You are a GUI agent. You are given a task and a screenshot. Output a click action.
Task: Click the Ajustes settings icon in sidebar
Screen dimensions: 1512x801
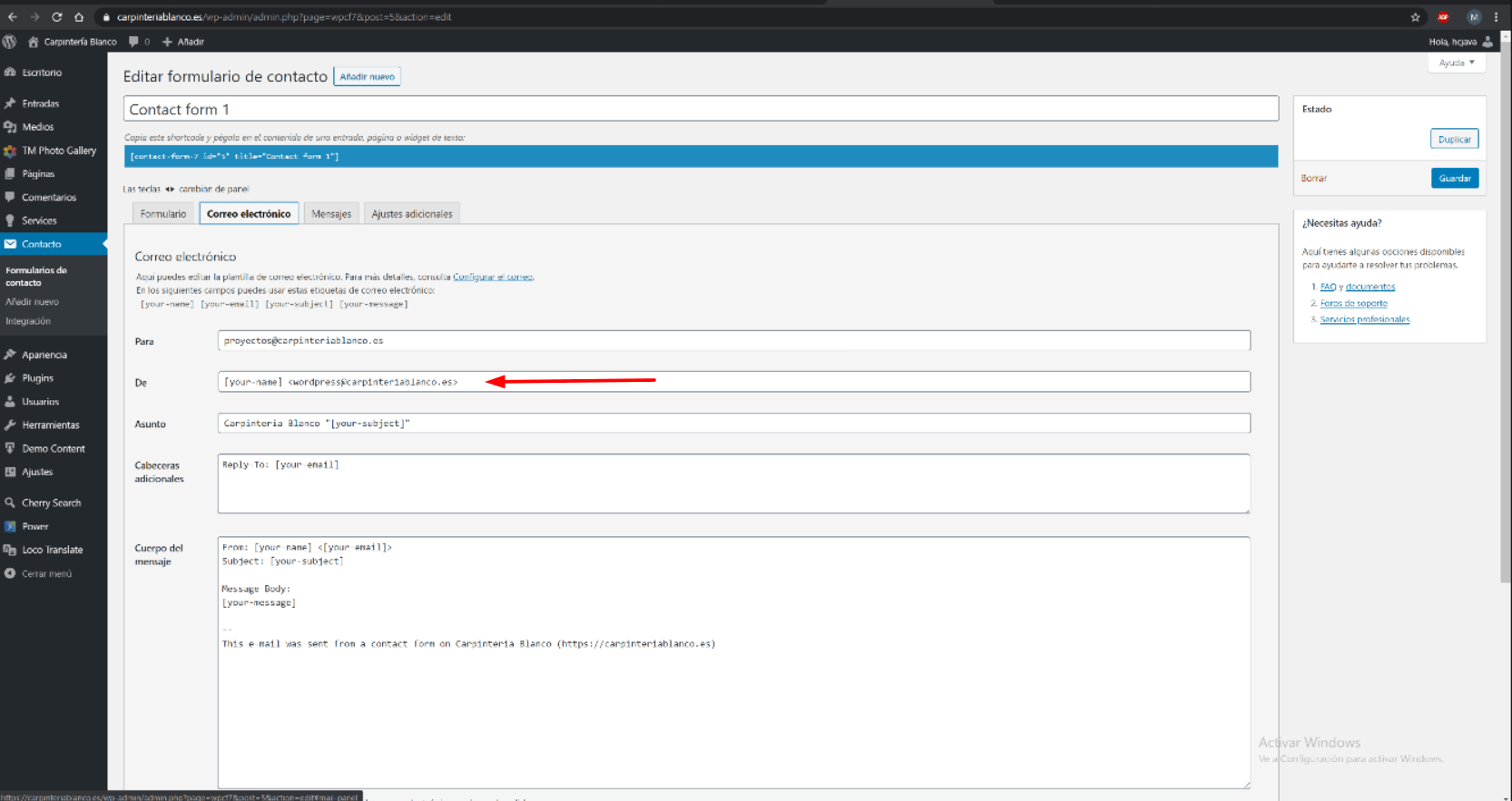pyautogui.click(x=10, y=472)
